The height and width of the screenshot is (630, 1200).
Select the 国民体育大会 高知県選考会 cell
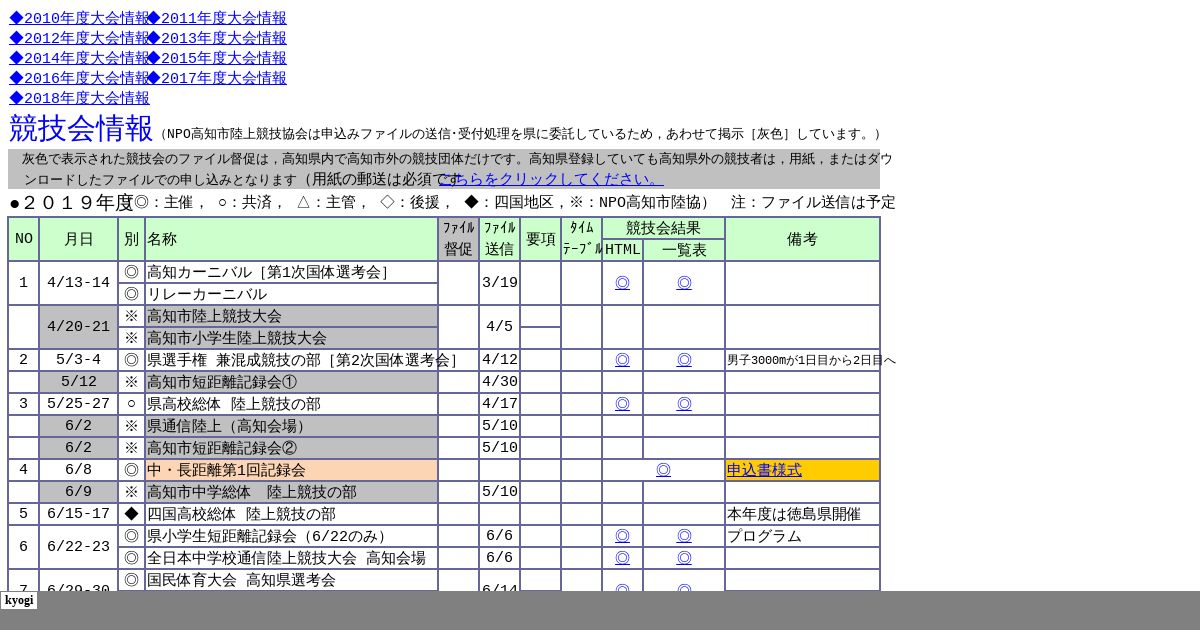(x=291, y=580)
